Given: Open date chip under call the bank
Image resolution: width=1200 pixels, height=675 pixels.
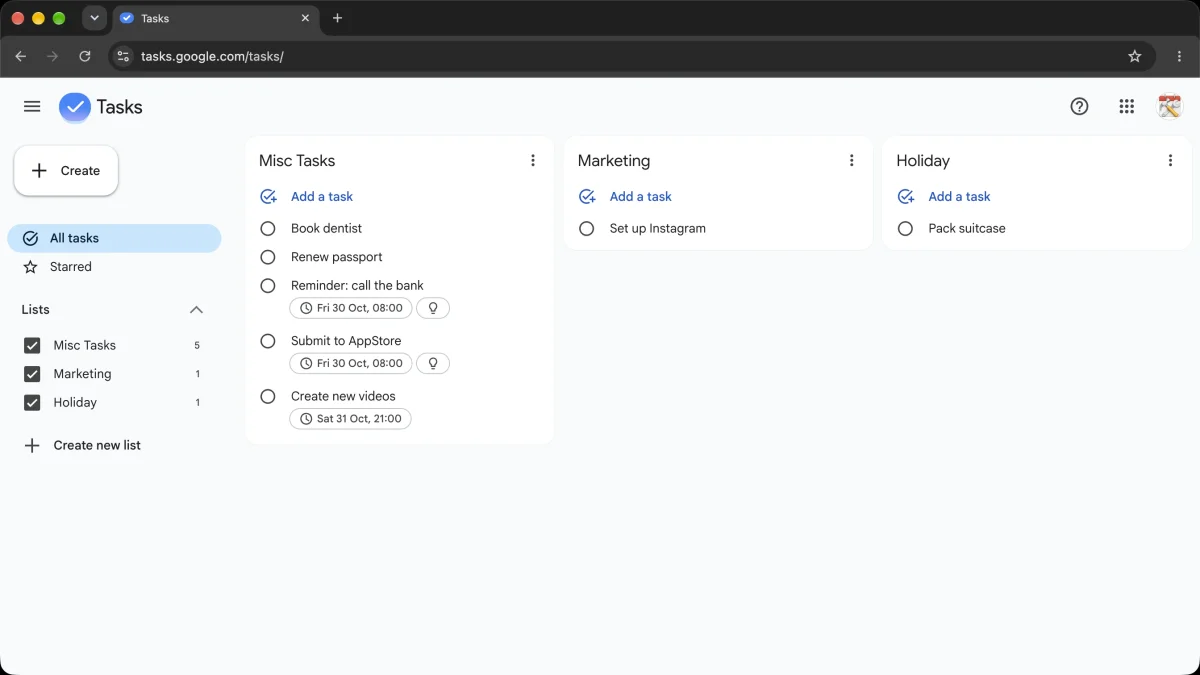Looking at the screenshot, I should point(351,308).
